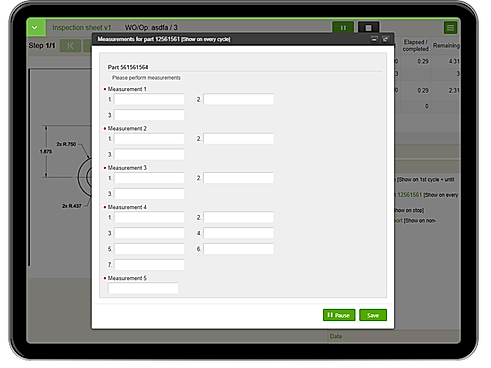Click the green pause icon in header
Screen dimensions: 491x368
(x=343, y=28)
